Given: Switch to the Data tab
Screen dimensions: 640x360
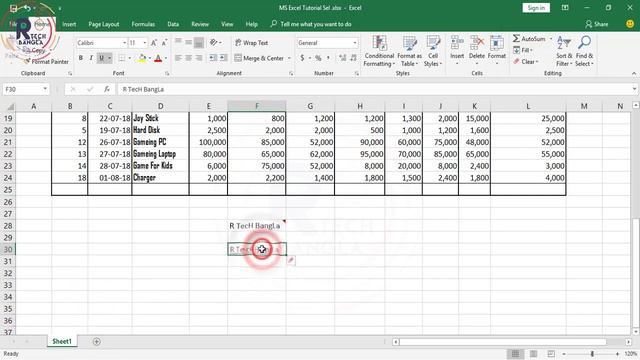Looking at the screenshot, I should [x=173, y=24].
